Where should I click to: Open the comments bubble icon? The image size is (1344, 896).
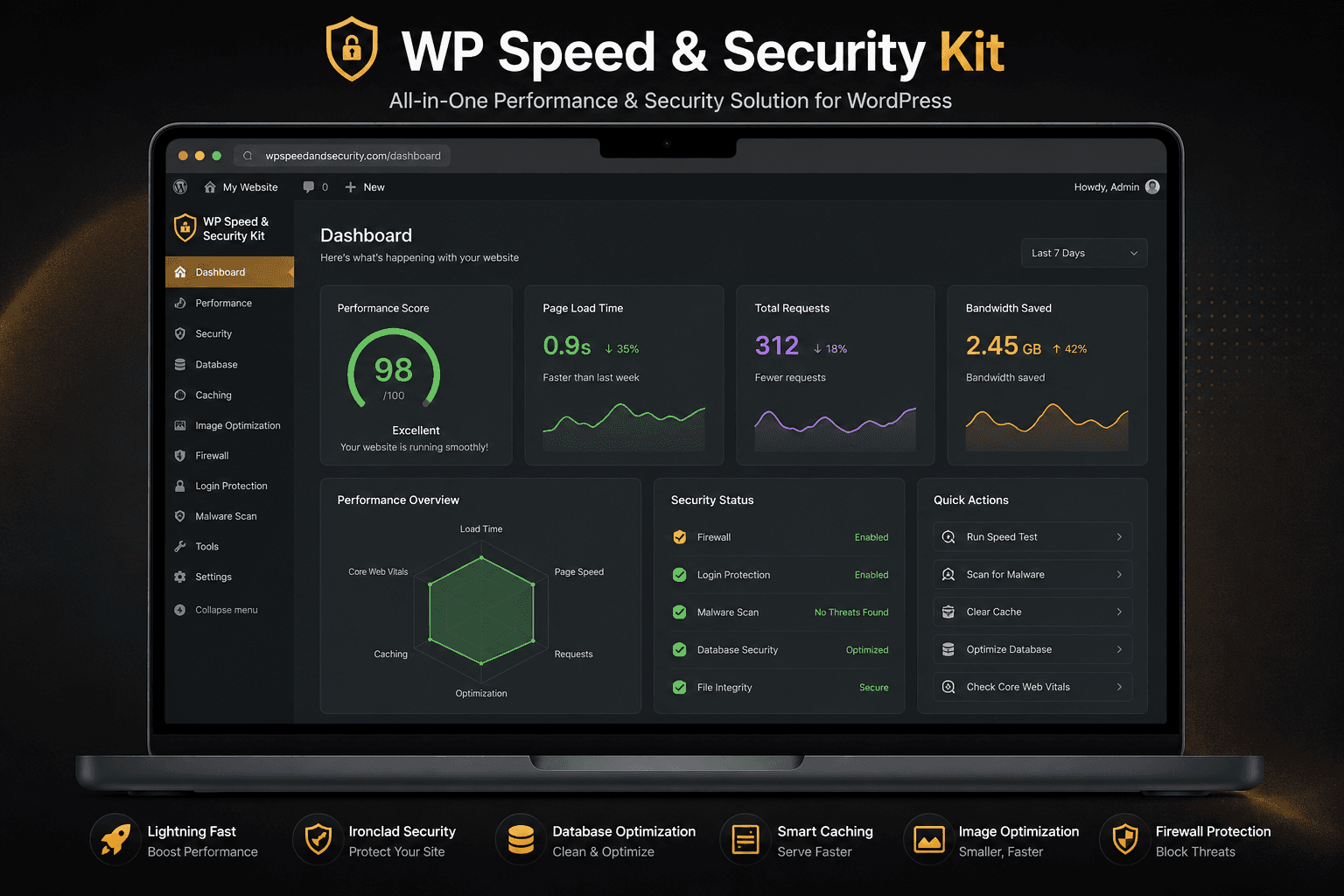(x=308, y=187)
